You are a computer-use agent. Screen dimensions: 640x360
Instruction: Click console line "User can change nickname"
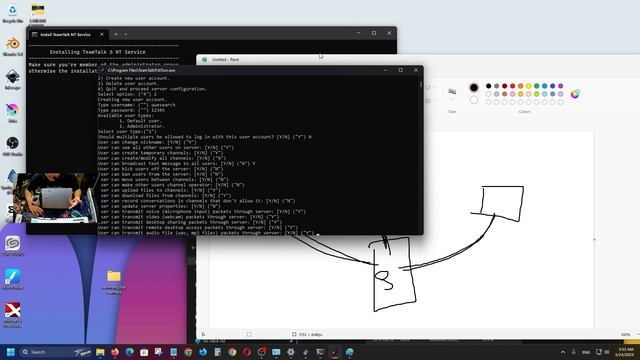tap(147, 142)
